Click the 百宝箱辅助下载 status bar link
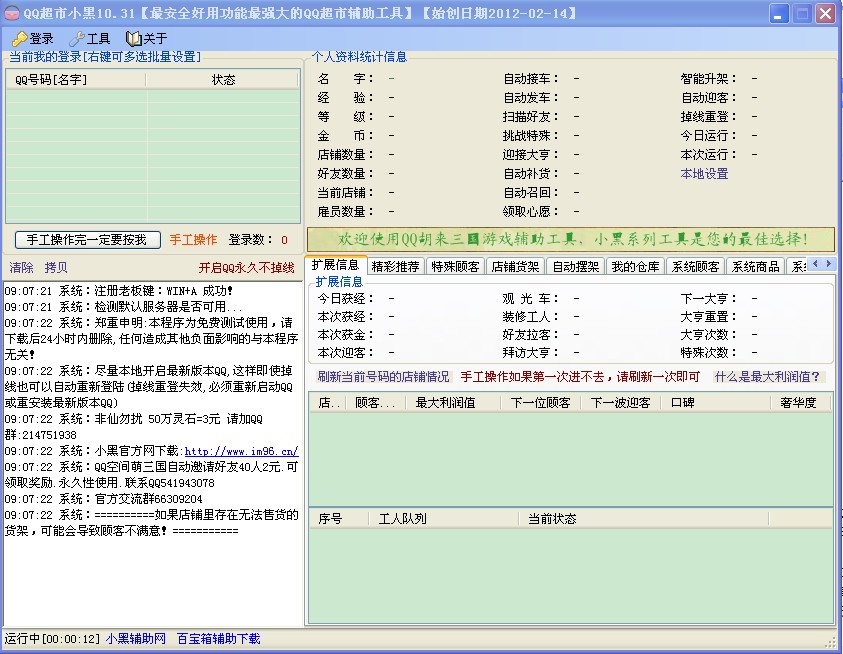Screen dimensions: 843x654 tap(219, 639)
